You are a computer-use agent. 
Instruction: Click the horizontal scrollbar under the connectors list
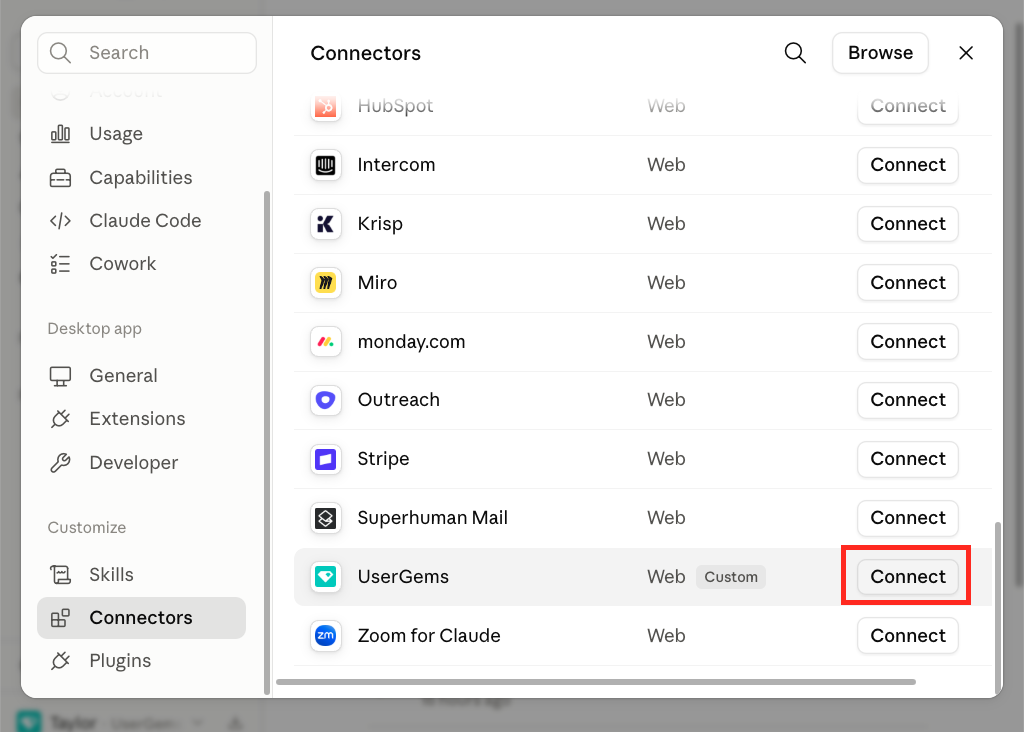click(x=596, y=682)
